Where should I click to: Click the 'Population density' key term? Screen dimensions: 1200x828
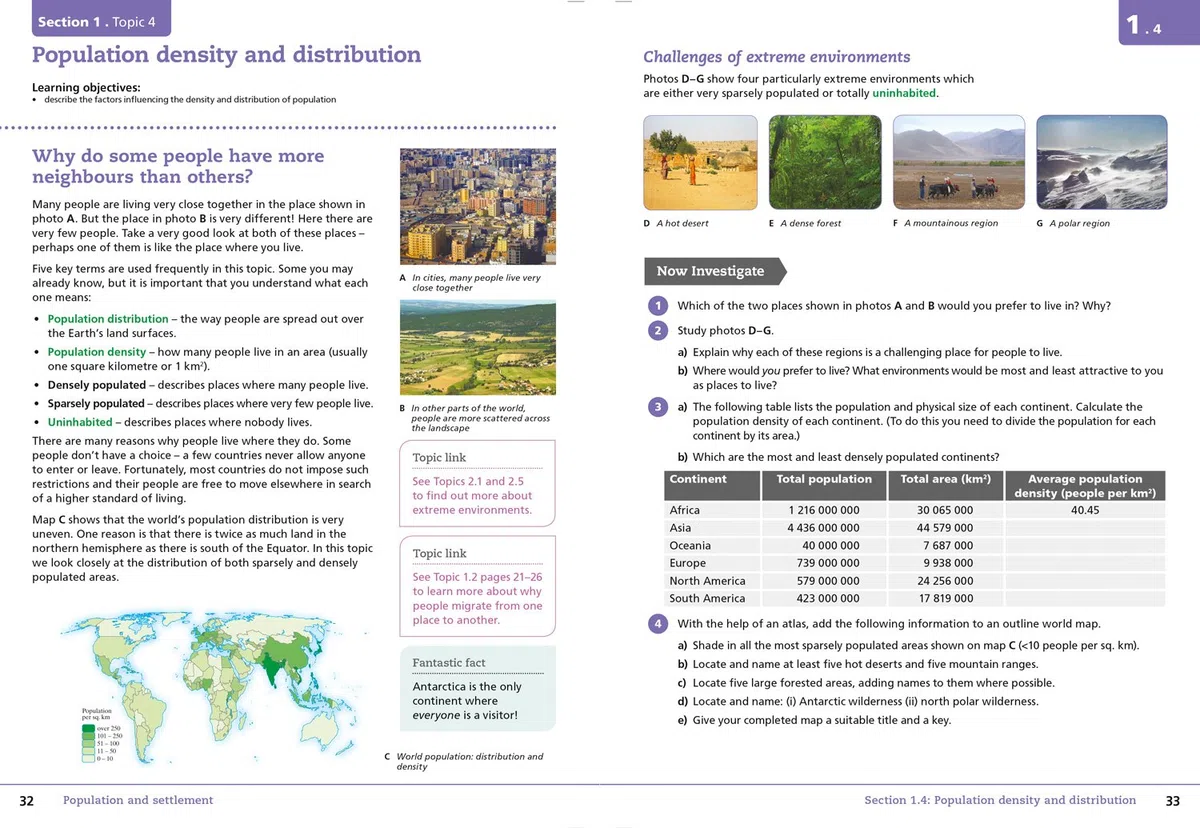point(97,352)
